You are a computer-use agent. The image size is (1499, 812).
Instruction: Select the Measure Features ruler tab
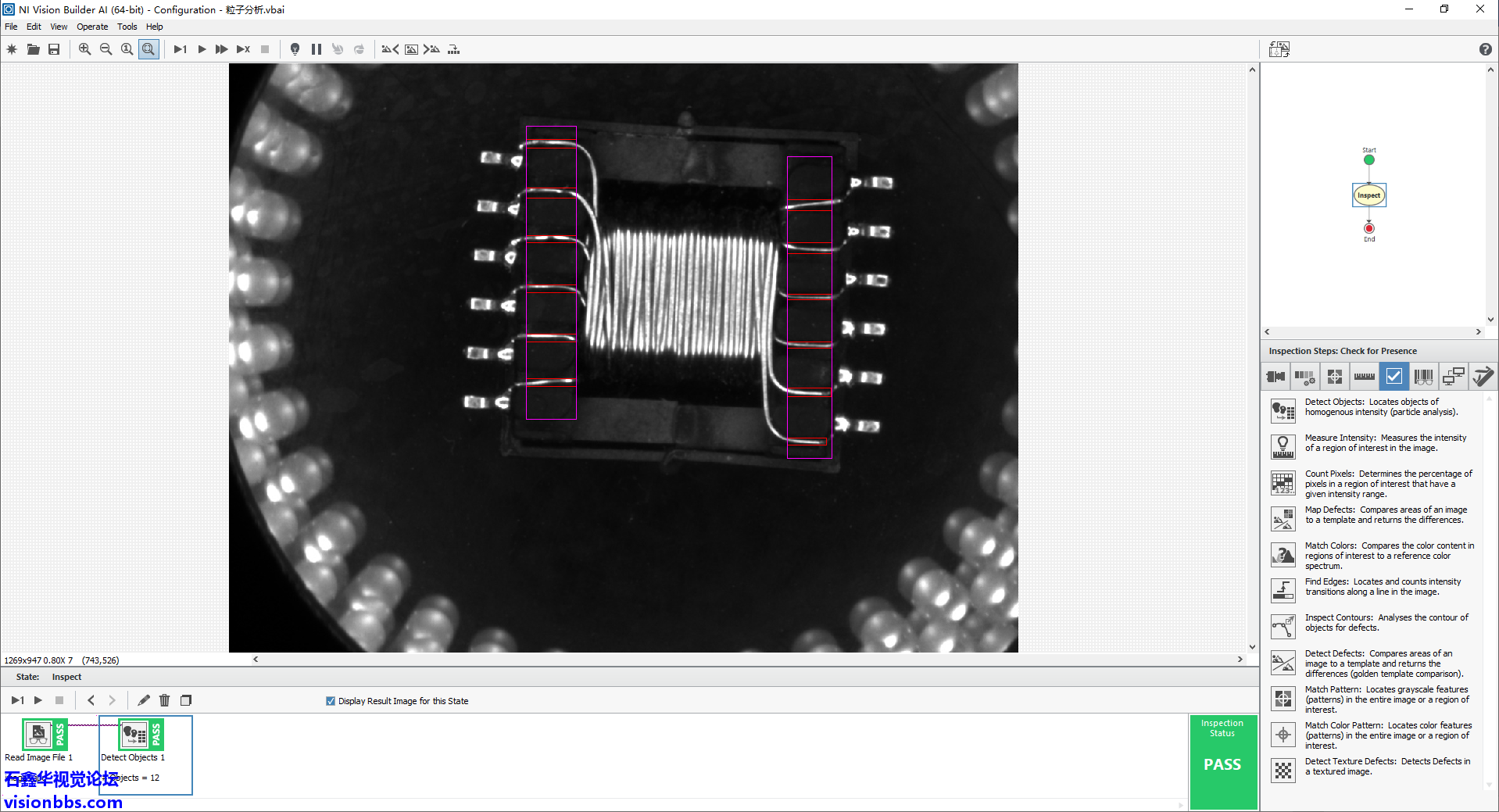[x=1364, y=377]
